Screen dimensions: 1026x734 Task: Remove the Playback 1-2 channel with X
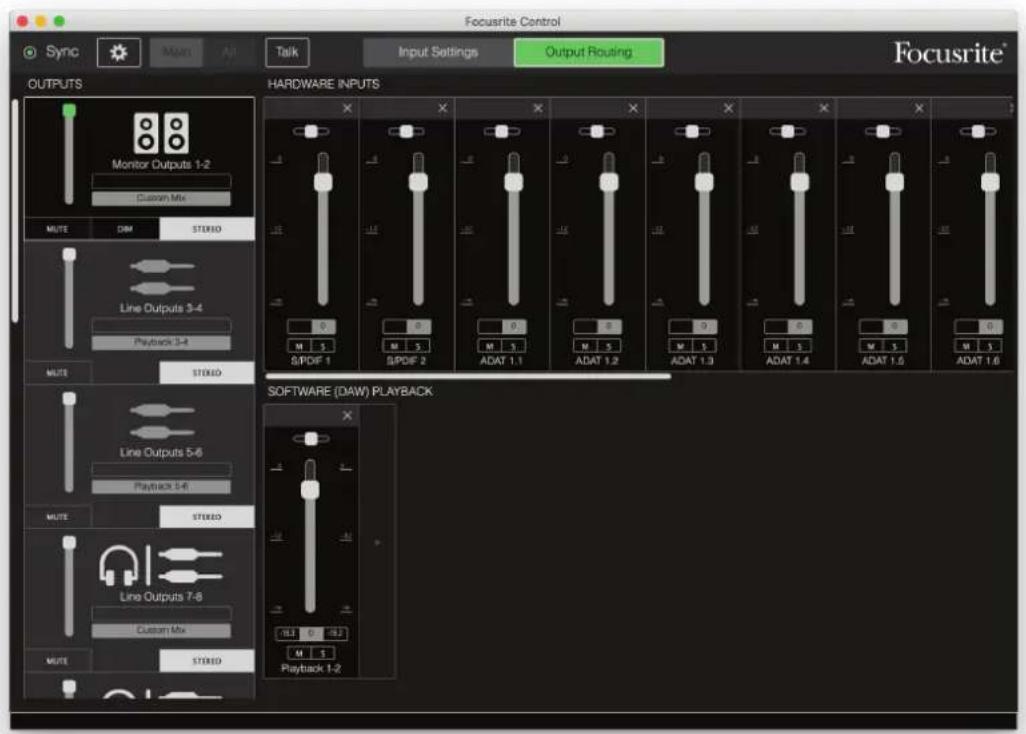click(347, 415)
